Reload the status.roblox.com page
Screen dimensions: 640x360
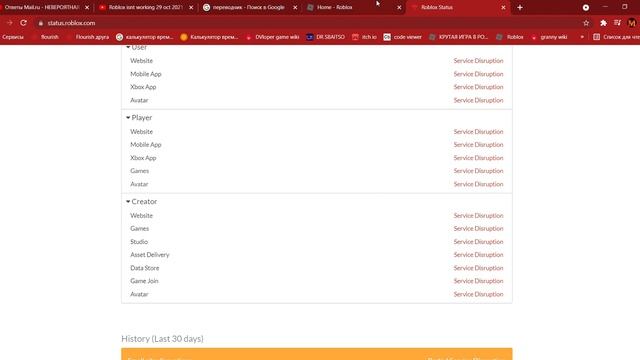click(24, 23)
